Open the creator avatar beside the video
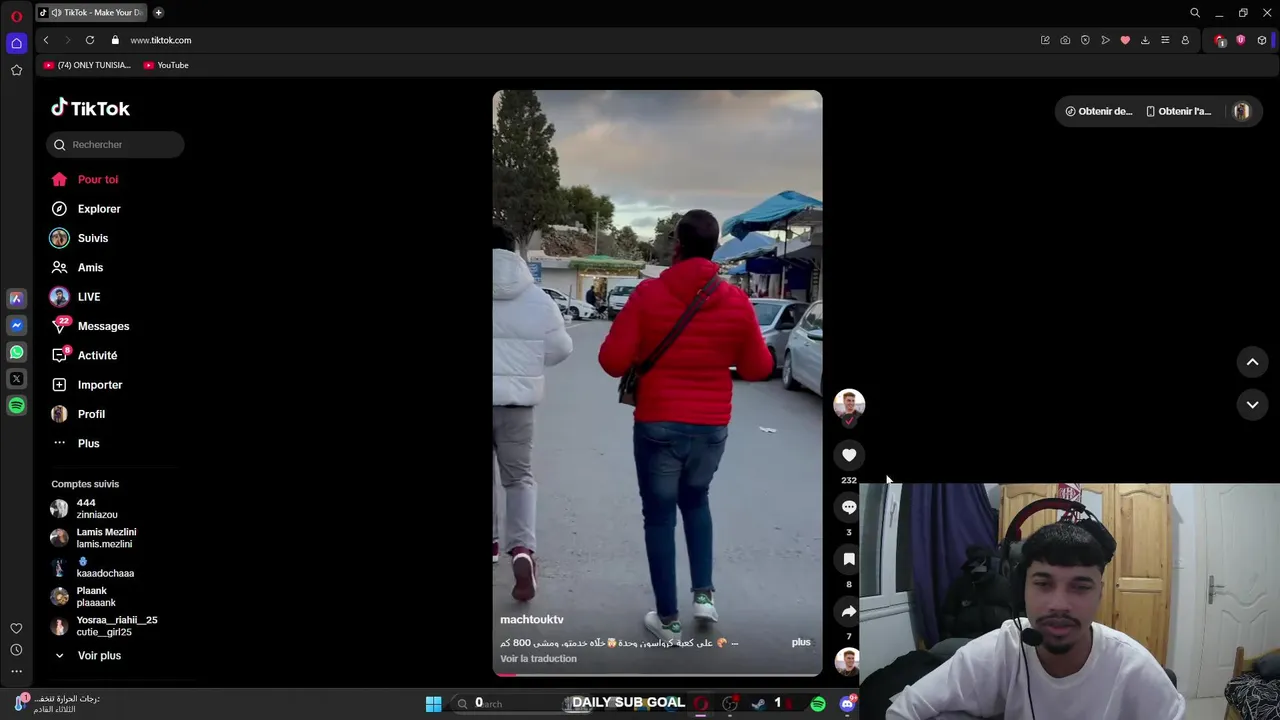The height and width of the screenshot is (720, 1280). point(849,404)
